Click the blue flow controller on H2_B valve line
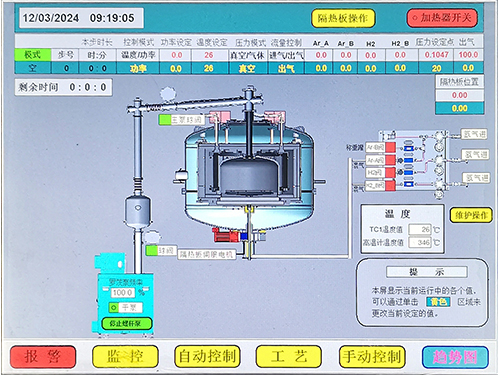The height and width of the screenshot is (375, 500). pyautogui.click(x=409, y=184)
